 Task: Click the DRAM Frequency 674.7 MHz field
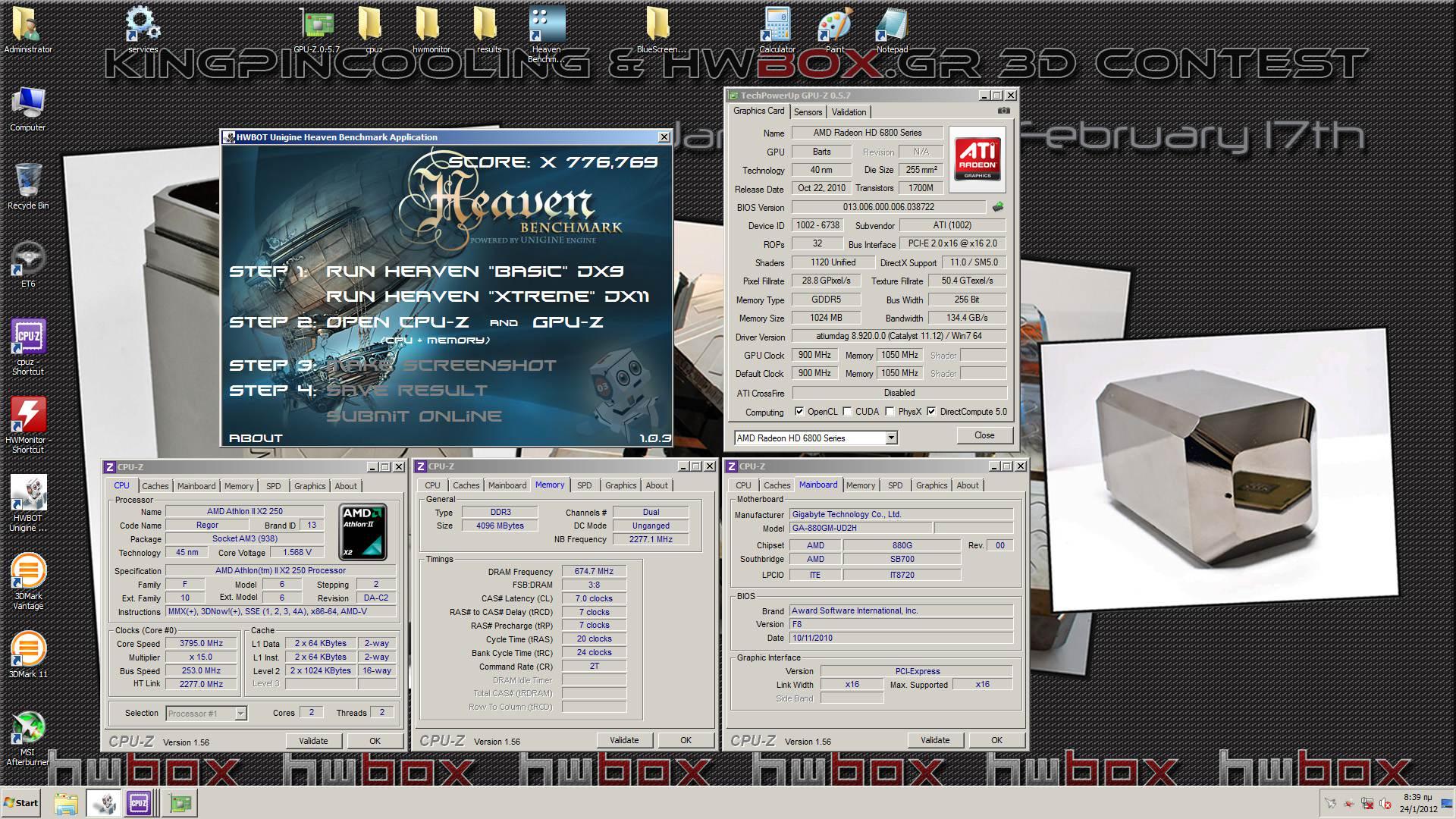[594, 571]
